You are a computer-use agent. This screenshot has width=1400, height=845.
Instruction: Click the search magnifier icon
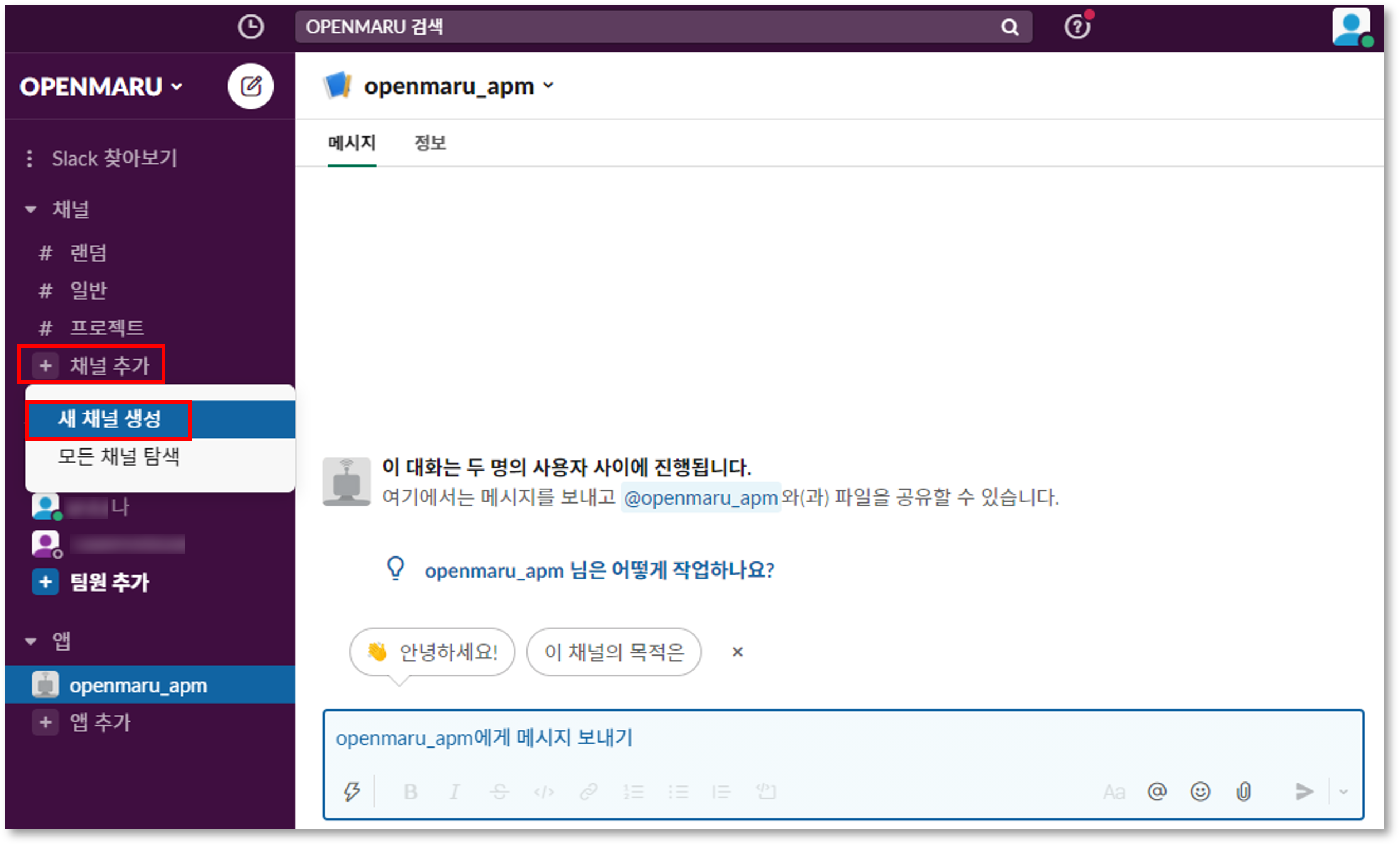[1009, 27]
